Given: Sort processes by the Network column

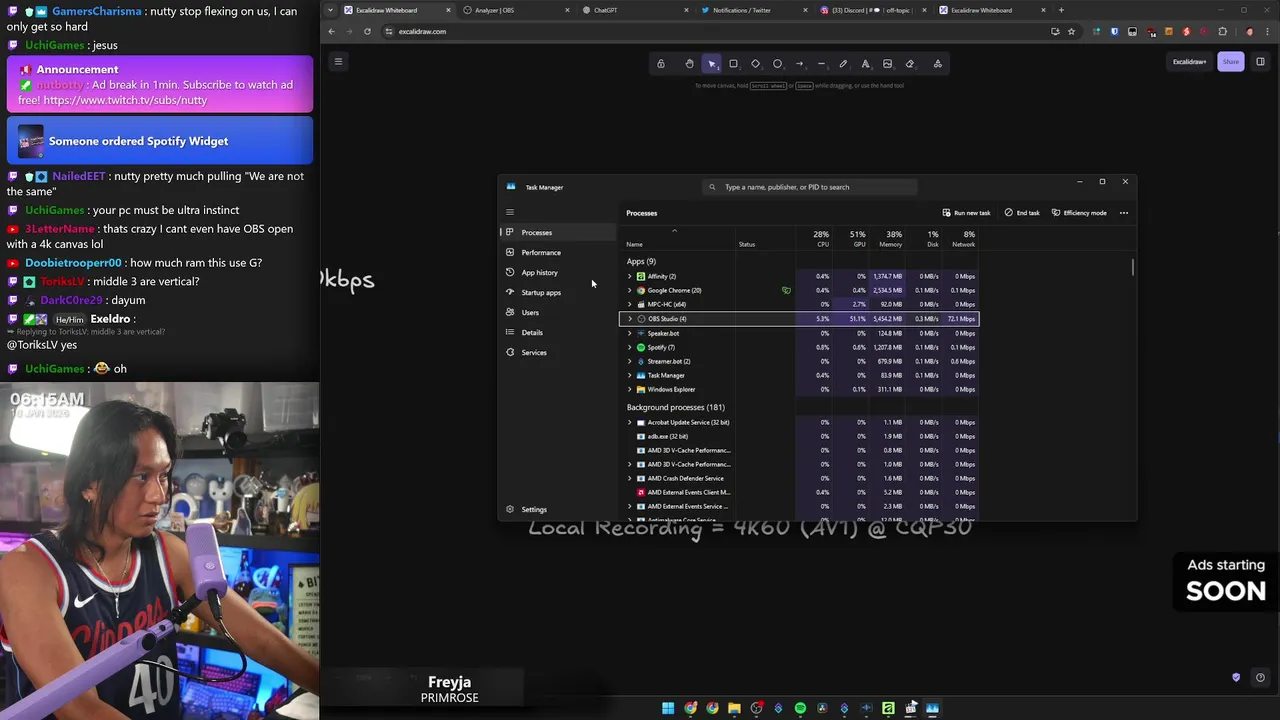Looking at the screenshot, I should (x=960, y=238).
